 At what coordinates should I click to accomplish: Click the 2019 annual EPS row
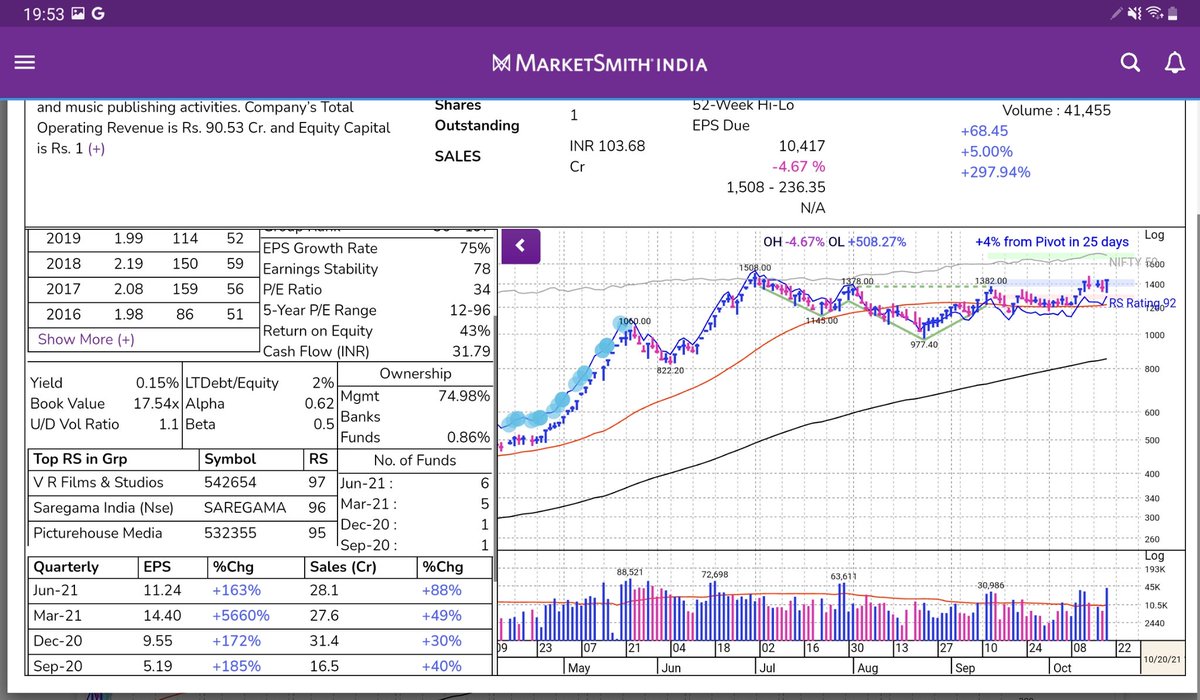[x=143, y=238]
